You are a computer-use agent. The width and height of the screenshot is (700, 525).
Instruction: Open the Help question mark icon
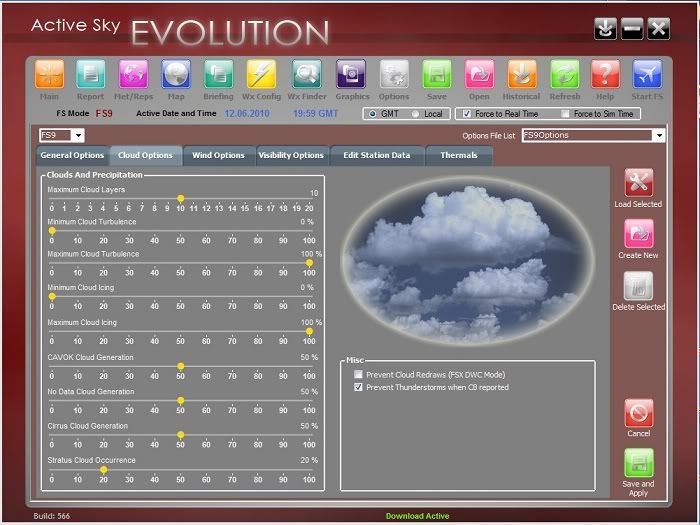click(605, 74)
